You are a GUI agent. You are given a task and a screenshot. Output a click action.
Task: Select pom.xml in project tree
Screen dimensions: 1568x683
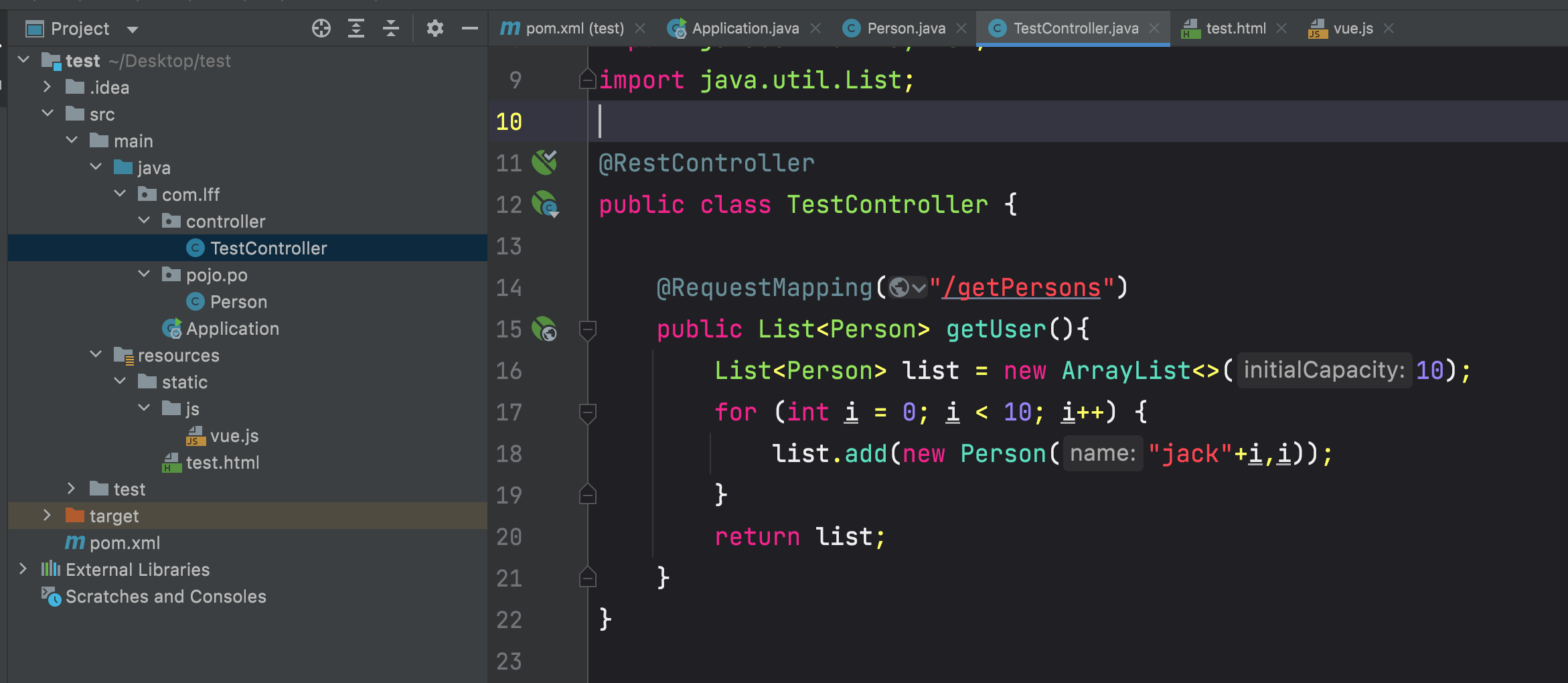coord(248,542)
